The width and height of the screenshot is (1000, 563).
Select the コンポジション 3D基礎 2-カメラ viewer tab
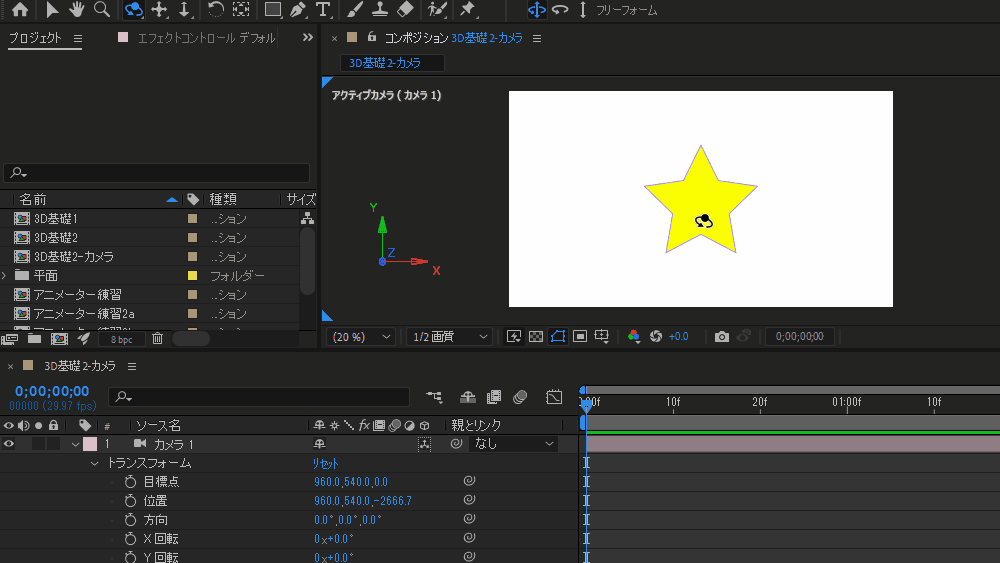453,38
